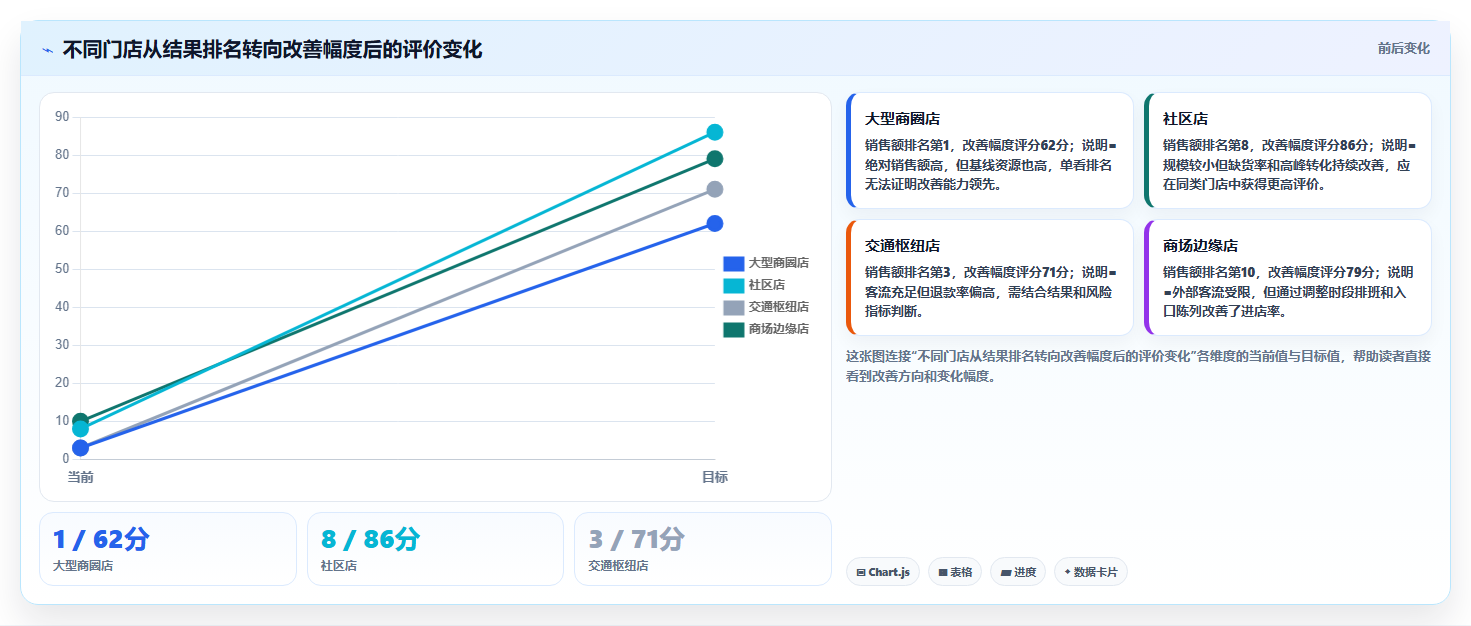1471x626 pixels.
Task: Click 社区店 legend label
Action: [x=766, y=285]
